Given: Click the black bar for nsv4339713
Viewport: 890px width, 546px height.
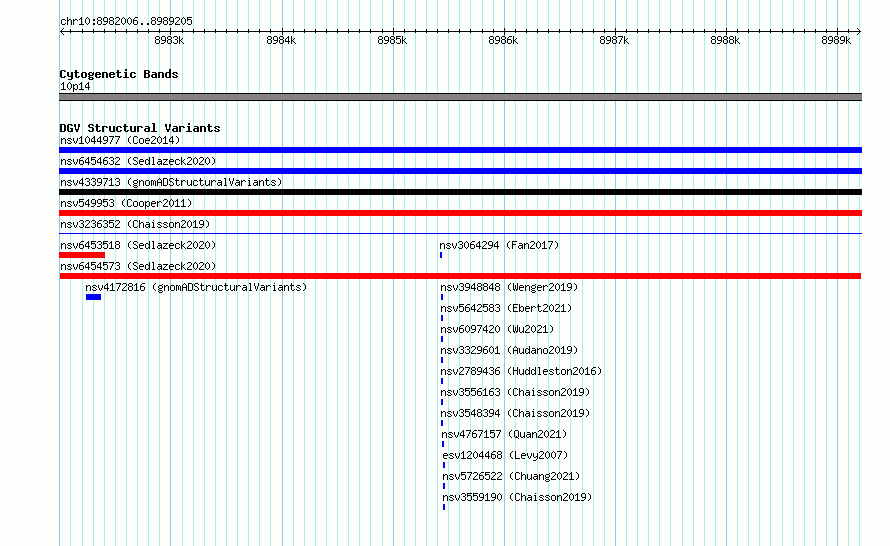Looking at the screenshot, I should tap(460, 192).
